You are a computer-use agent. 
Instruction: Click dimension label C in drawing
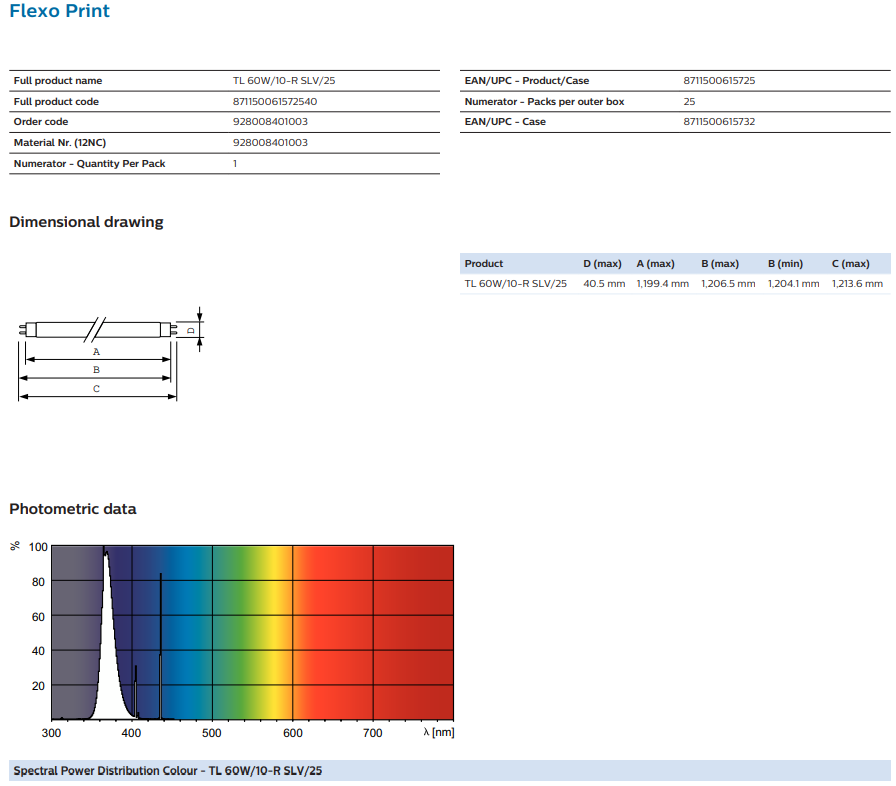[x=96, y=389]
